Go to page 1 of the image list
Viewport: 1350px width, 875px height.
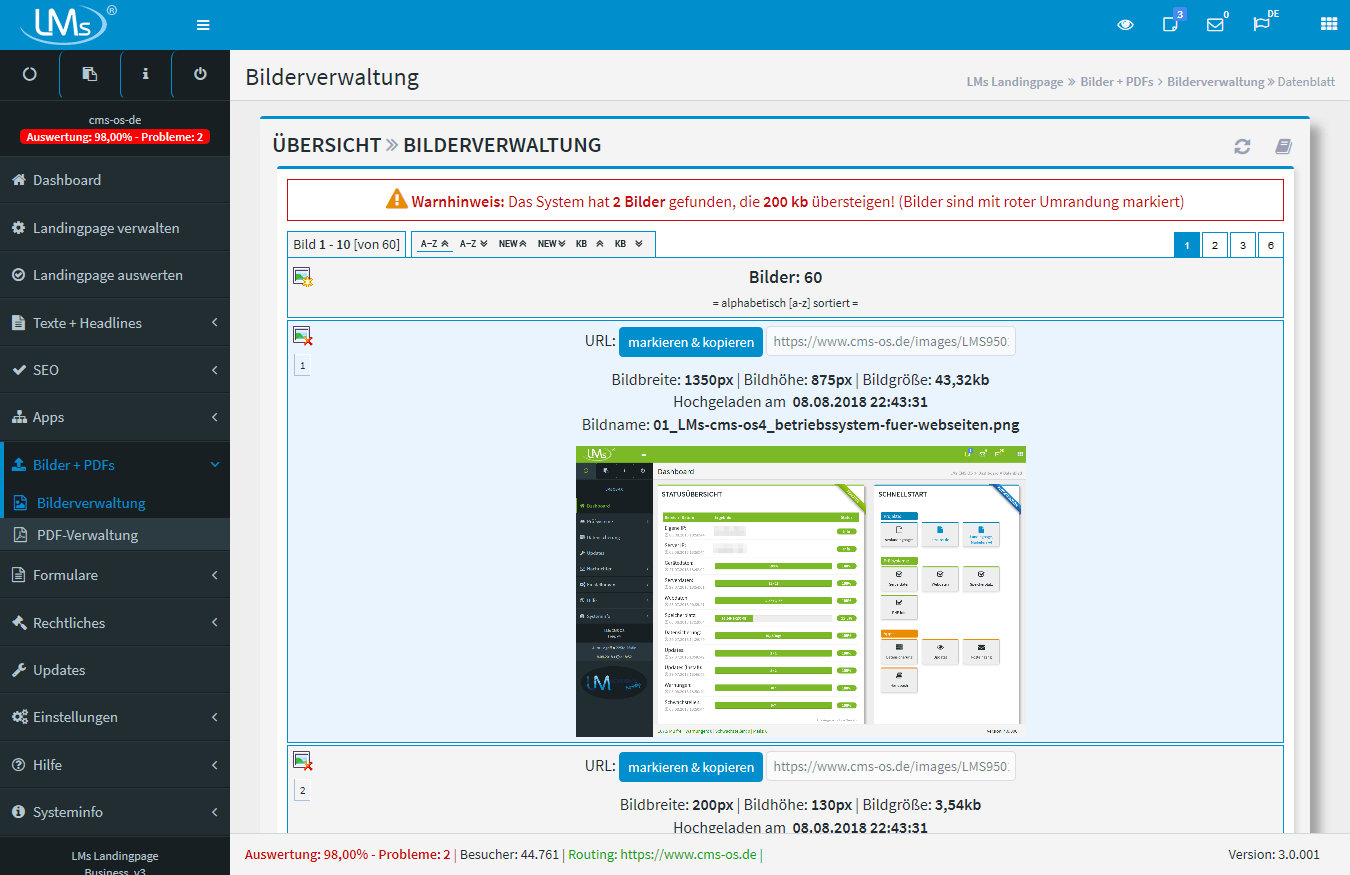pos(1187,245)
